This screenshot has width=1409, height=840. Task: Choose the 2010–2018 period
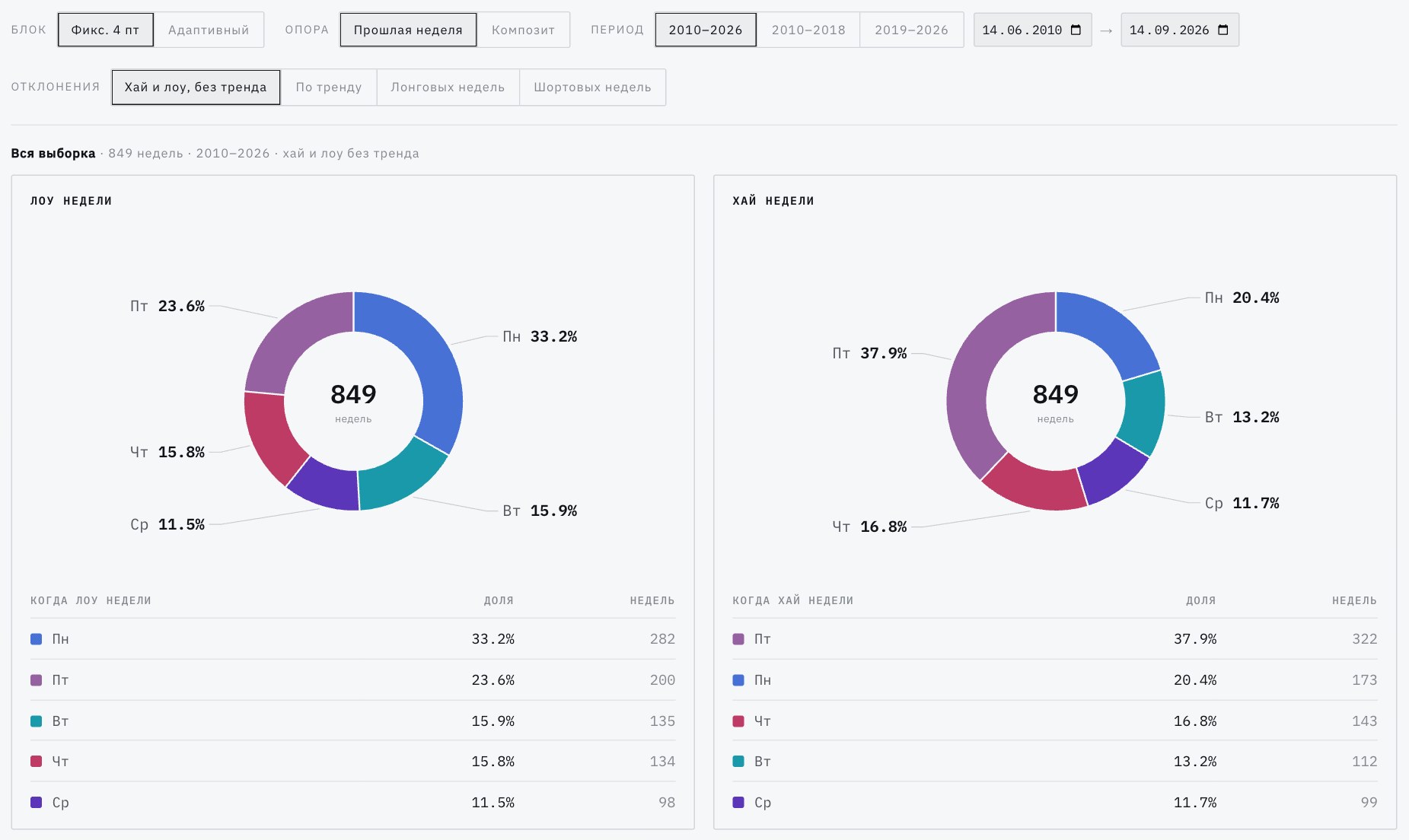pos(808,30)
